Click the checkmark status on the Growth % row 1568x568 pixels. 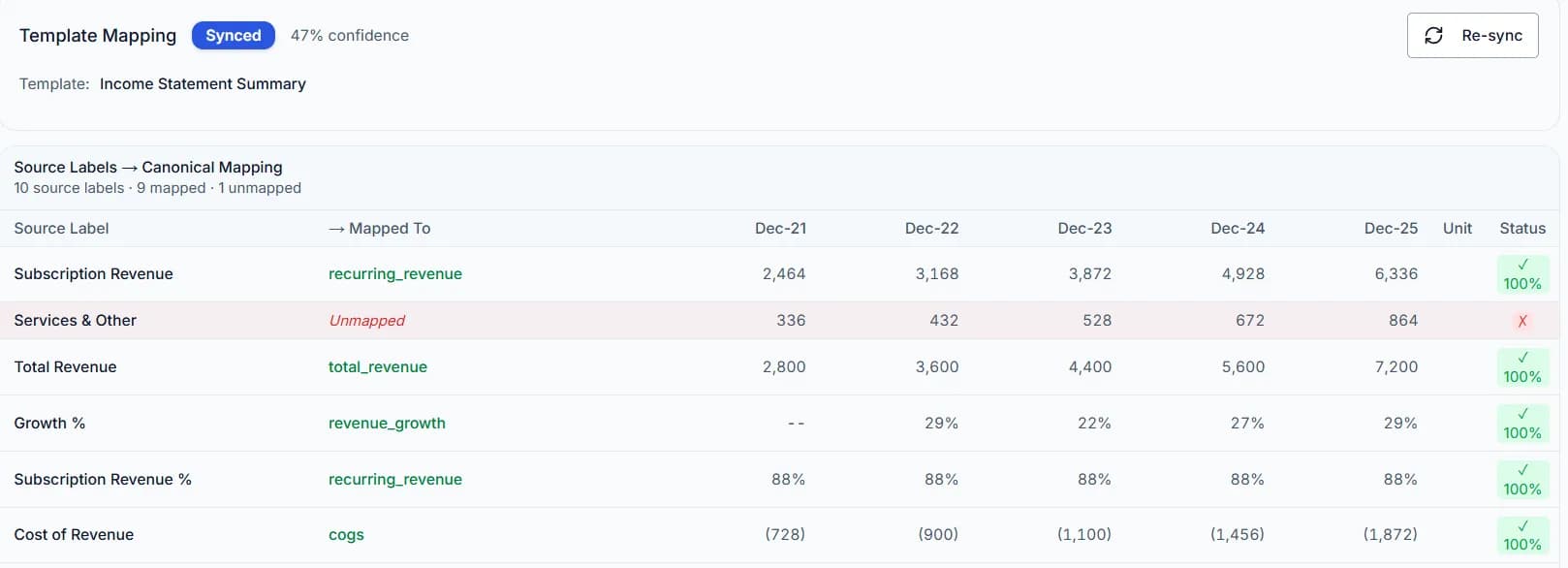pyautogui.click(x=1522, y=423)
